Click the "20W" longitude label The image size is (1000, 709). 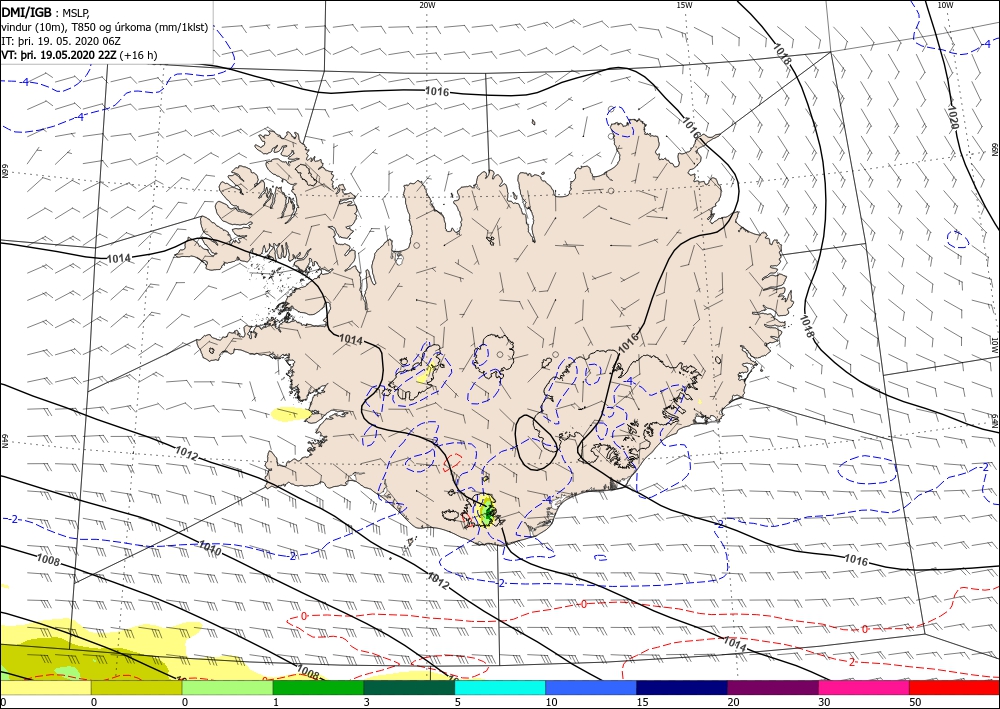coord(427,5)
